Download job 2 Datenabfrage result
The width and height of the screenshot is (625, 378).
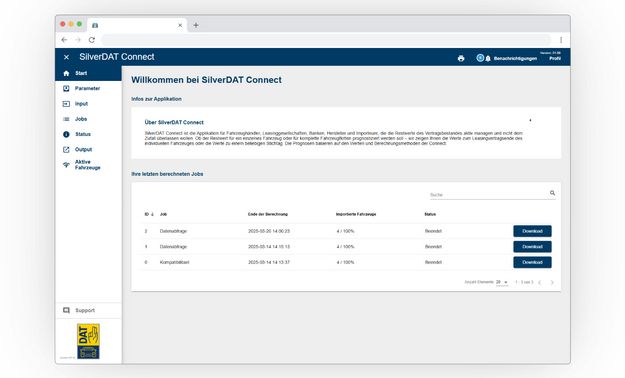tap(532, 231)
